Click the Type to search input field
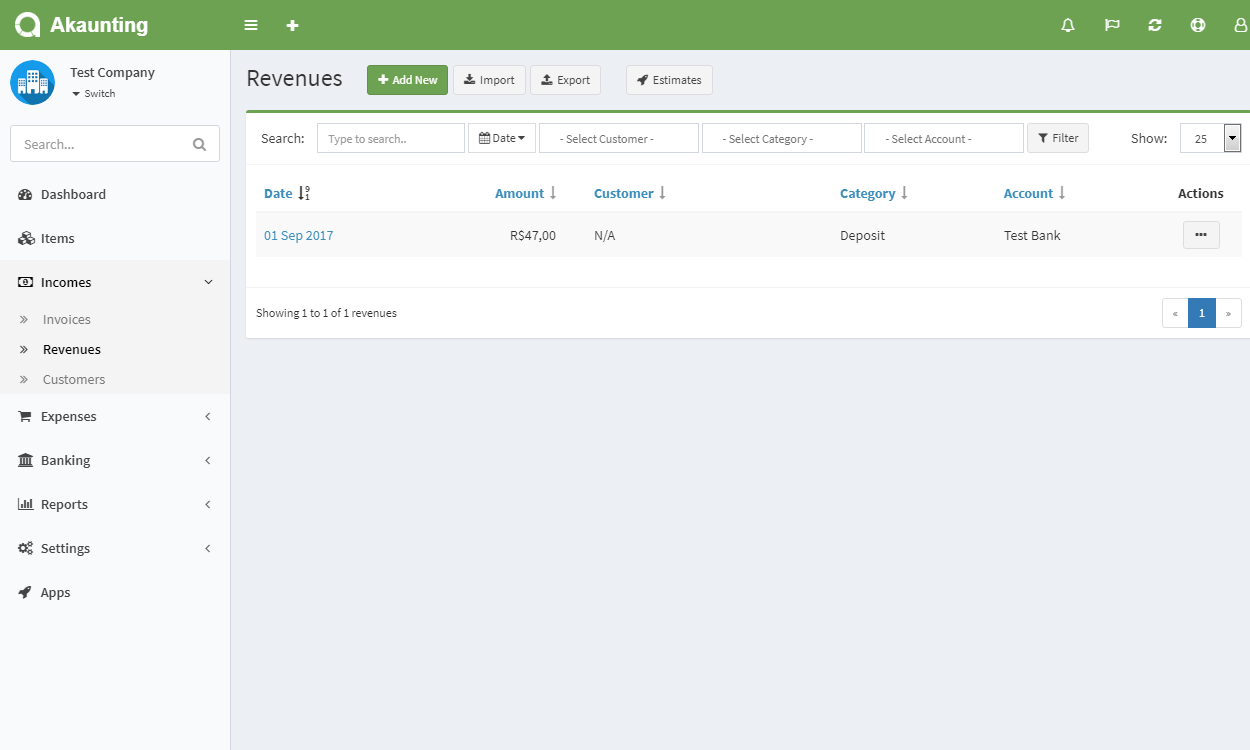 click(390, 139)
